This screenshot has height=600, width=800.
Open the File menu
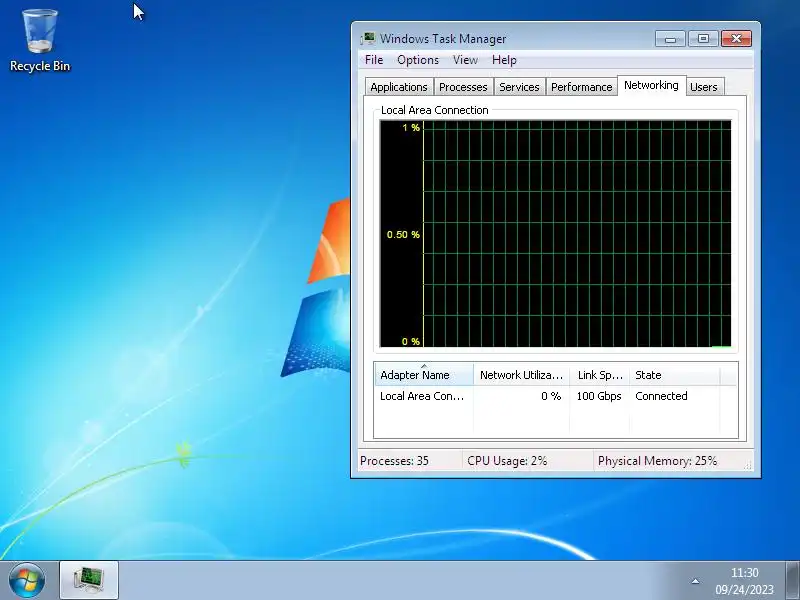pos(374,60)
